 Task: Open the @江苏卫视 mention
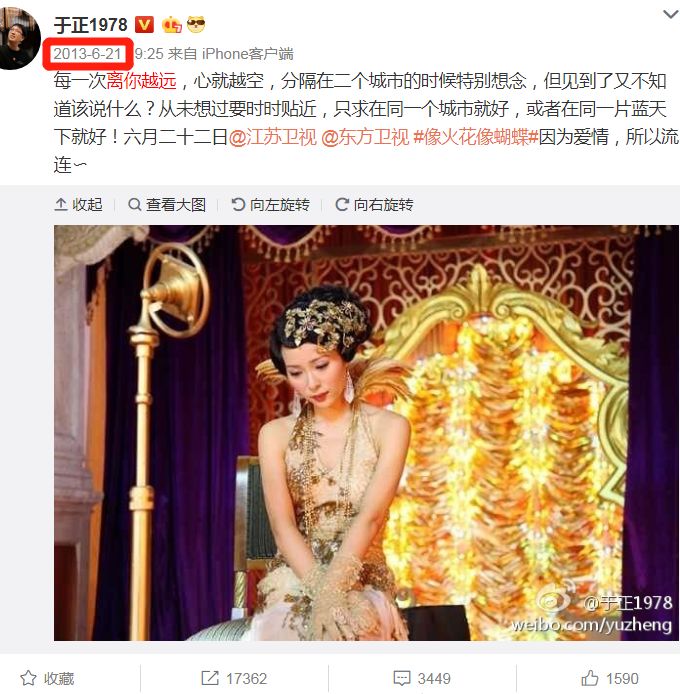[x=273, y=137]
